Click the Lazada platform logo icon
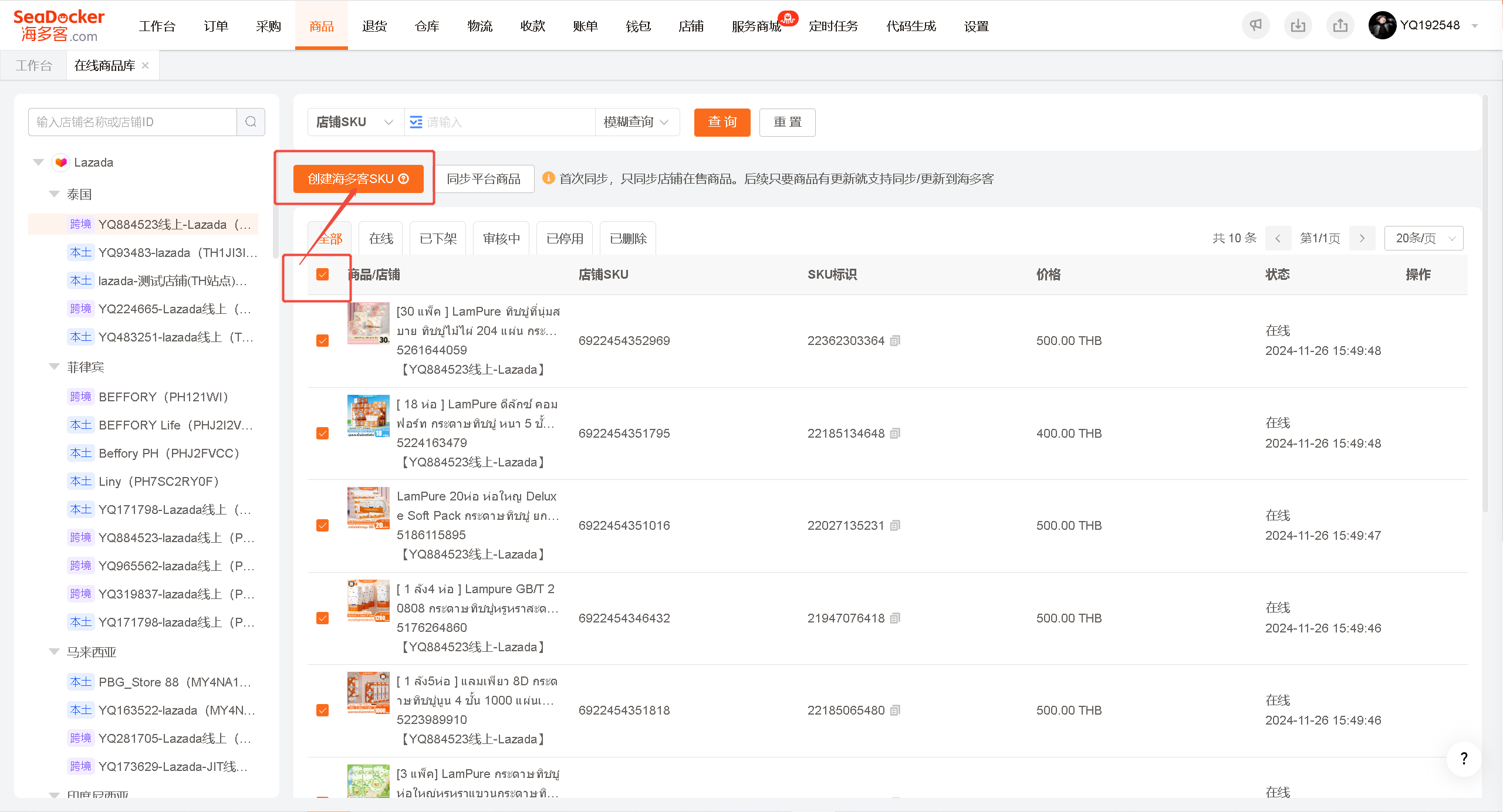 [61, 163]
